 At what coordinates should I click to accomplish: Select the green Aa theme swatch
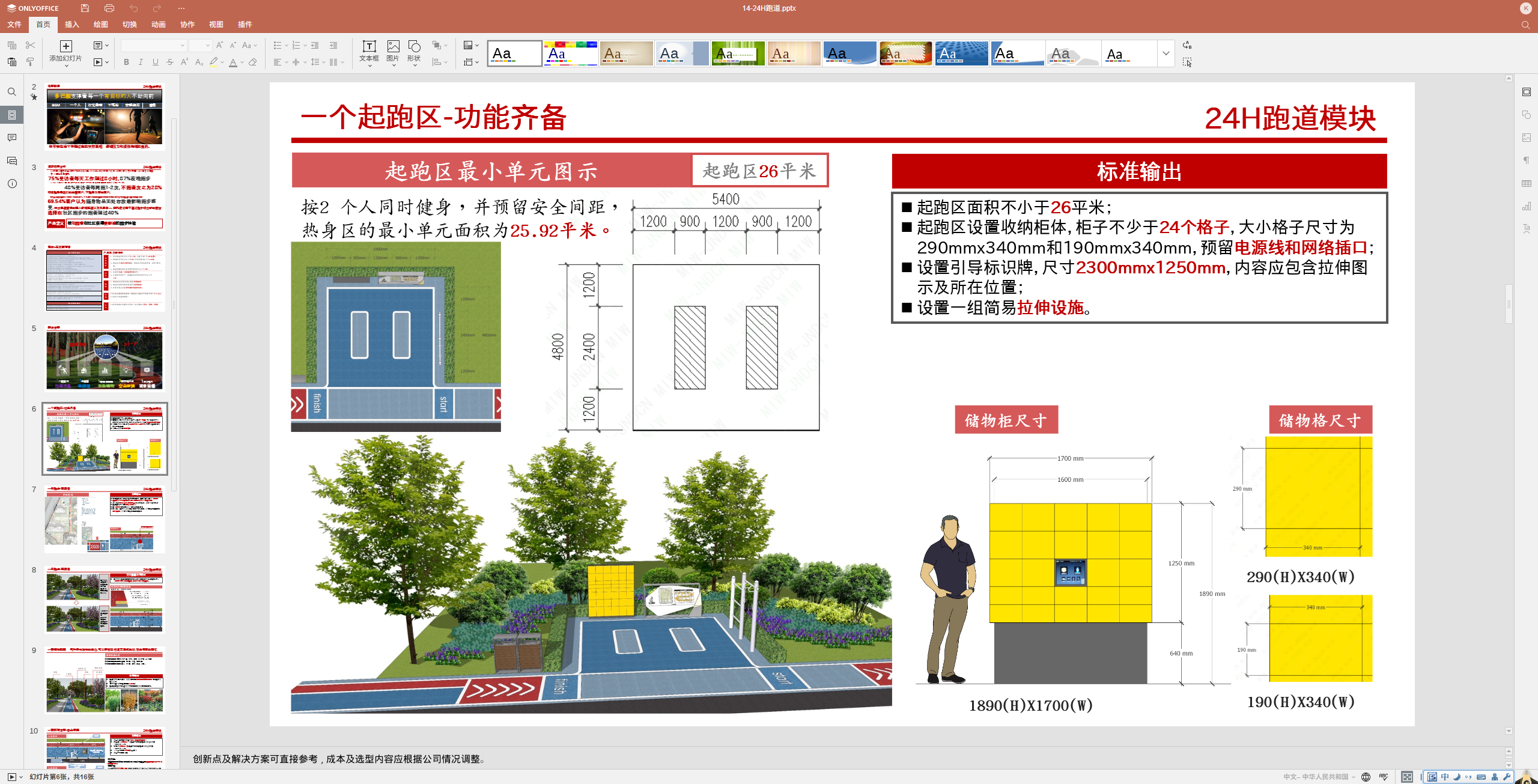point(738,53)
